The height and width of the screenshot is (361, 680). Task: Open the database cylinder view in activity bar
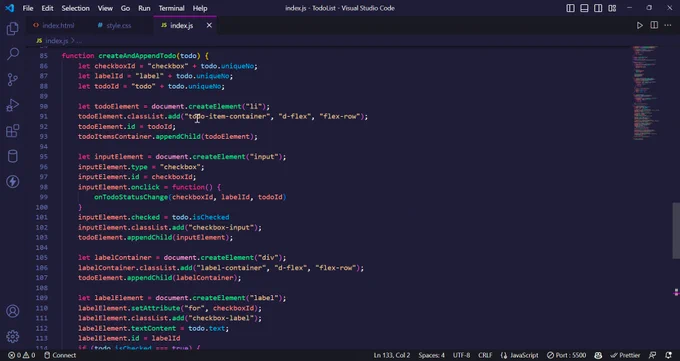(13, 156)
